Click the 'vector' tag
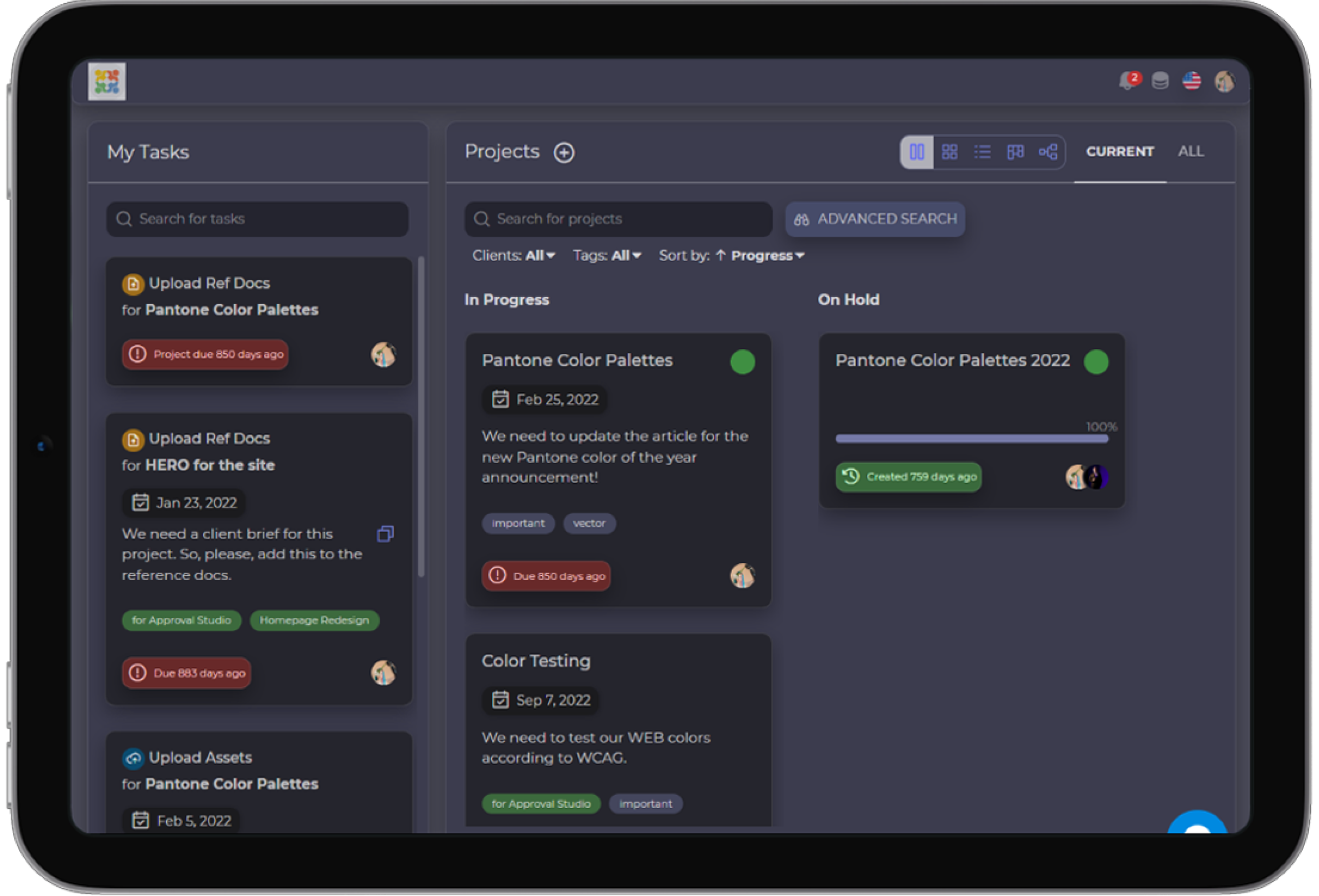 coord(589,523)
